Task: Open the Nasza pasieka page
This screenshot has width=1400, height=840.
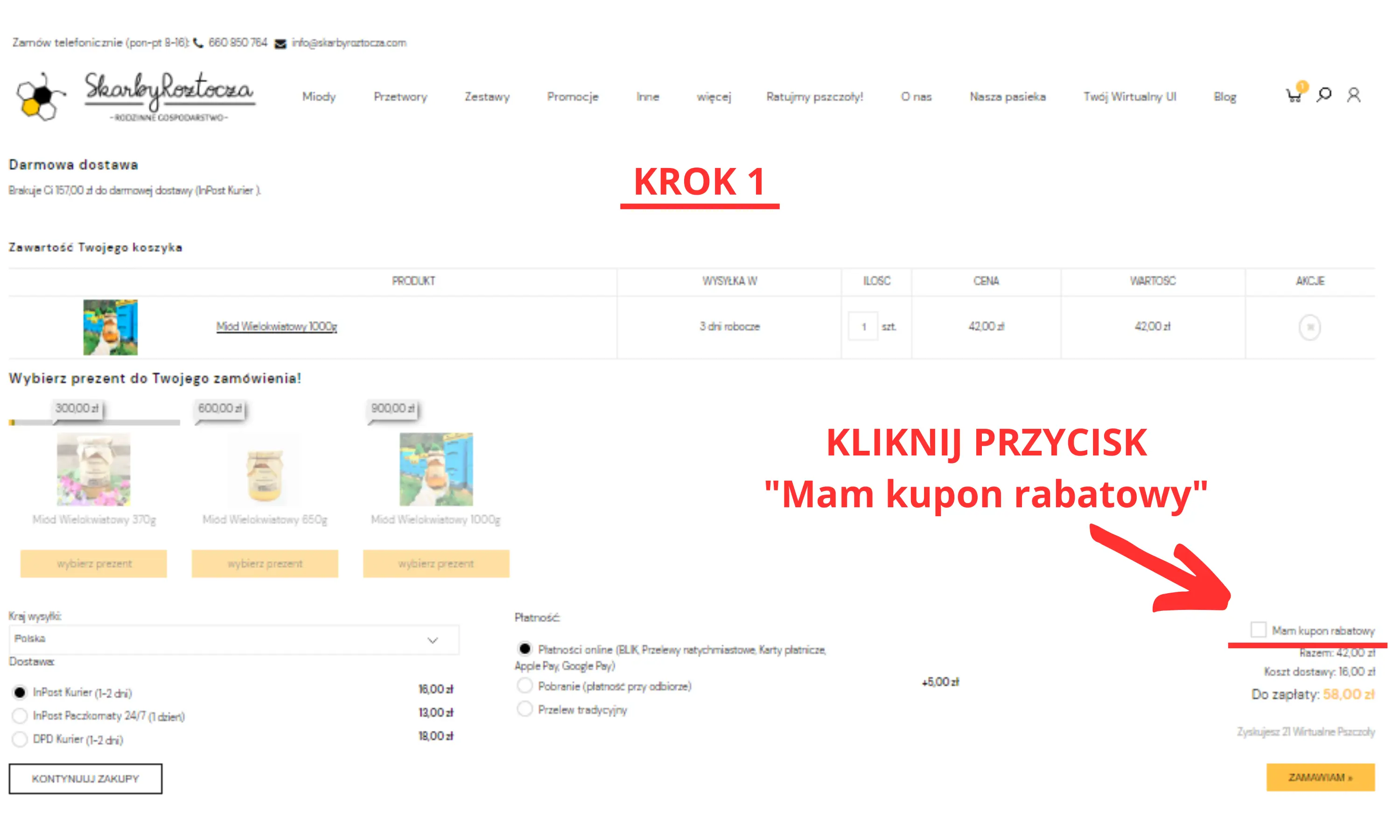Action: pos(1007,97)
